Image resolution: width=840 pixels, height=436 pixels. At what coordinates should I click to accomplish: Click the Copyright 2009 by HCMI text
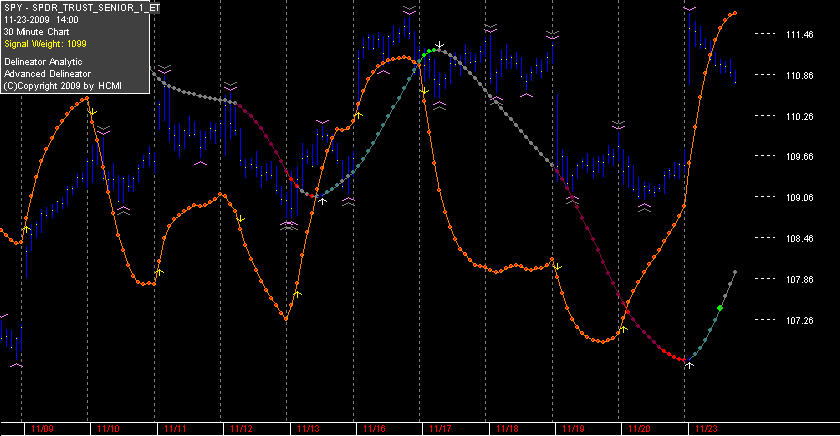point(63,86)
